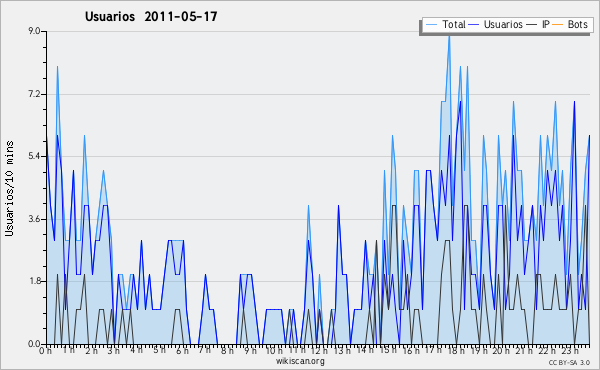600x370 pixels.
Task: Click the x-axis label '22 h'
Action: [547, 350]
